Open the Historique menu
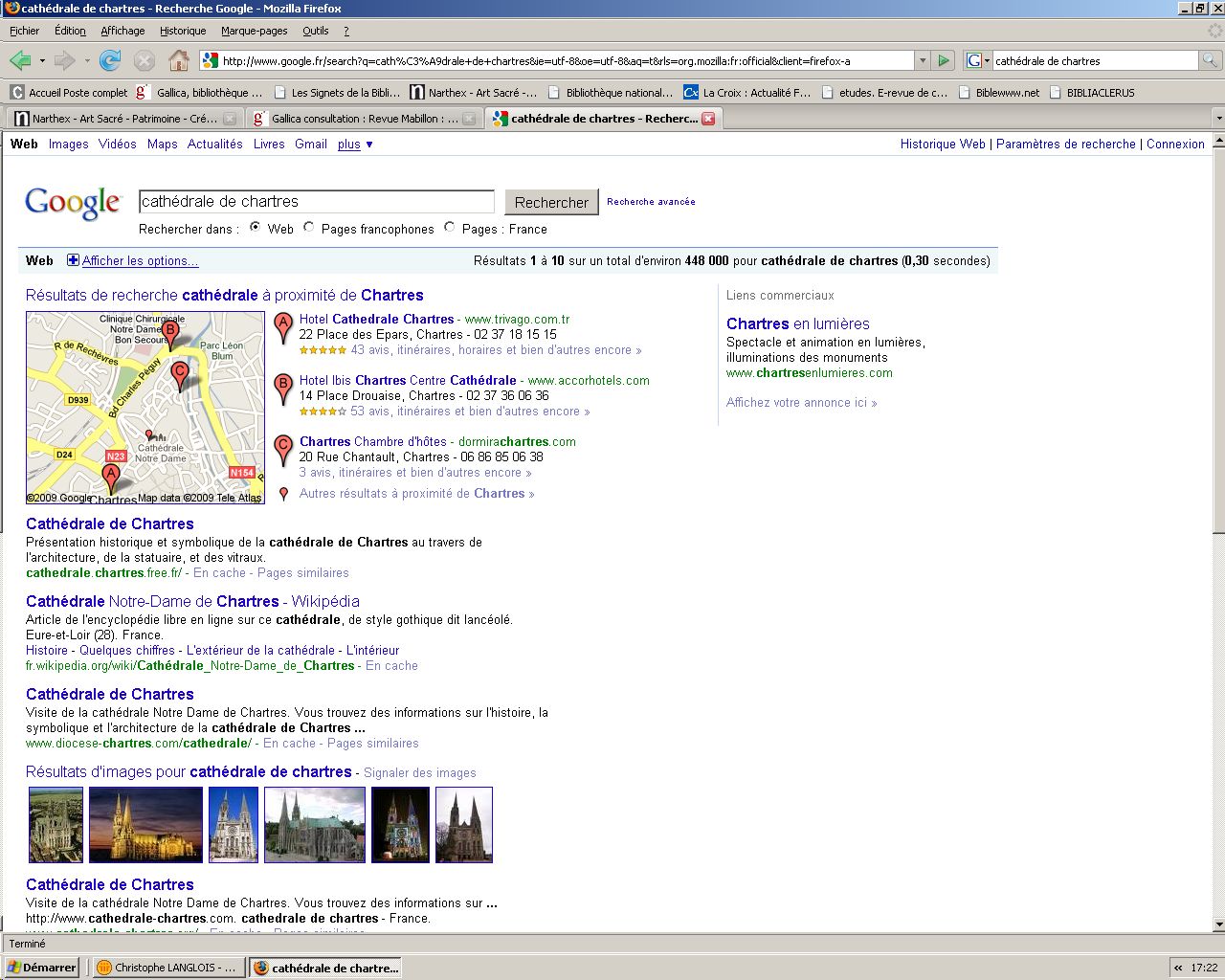The image size is (1225, 980). (x=183, y=31)
